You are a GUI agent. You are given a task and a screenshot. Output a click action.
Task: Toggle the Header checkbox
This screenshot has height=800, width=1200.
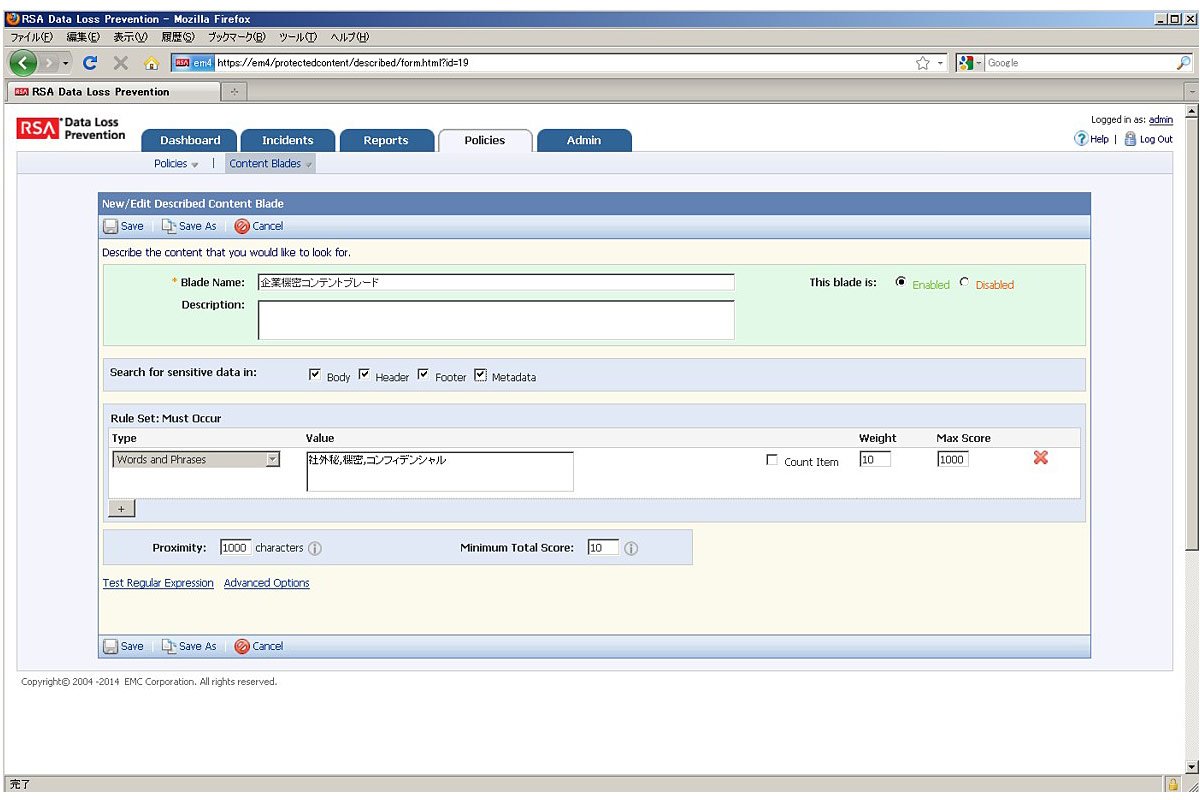[364, 375]
